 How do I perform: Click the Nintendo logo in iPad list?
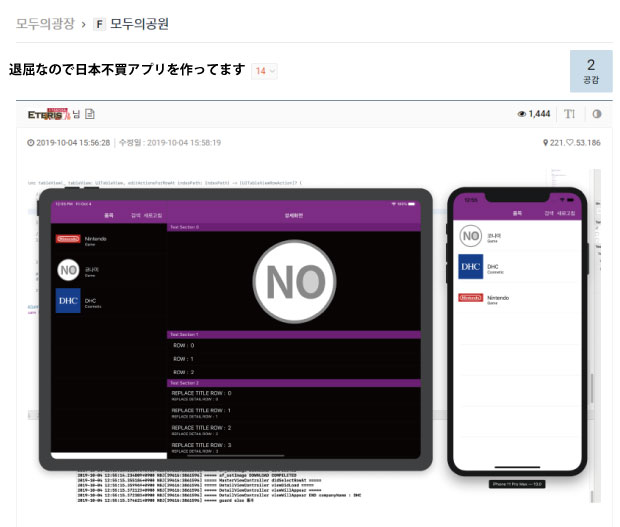(x=67, y=240)
